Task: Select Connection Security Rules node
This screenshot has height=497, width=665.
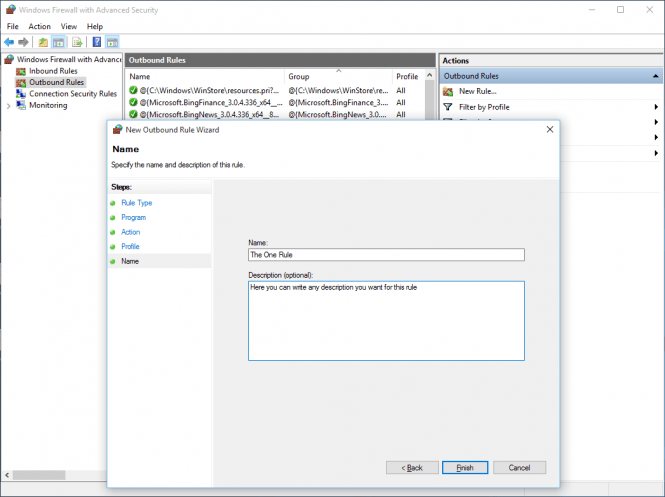Action: 72,94
